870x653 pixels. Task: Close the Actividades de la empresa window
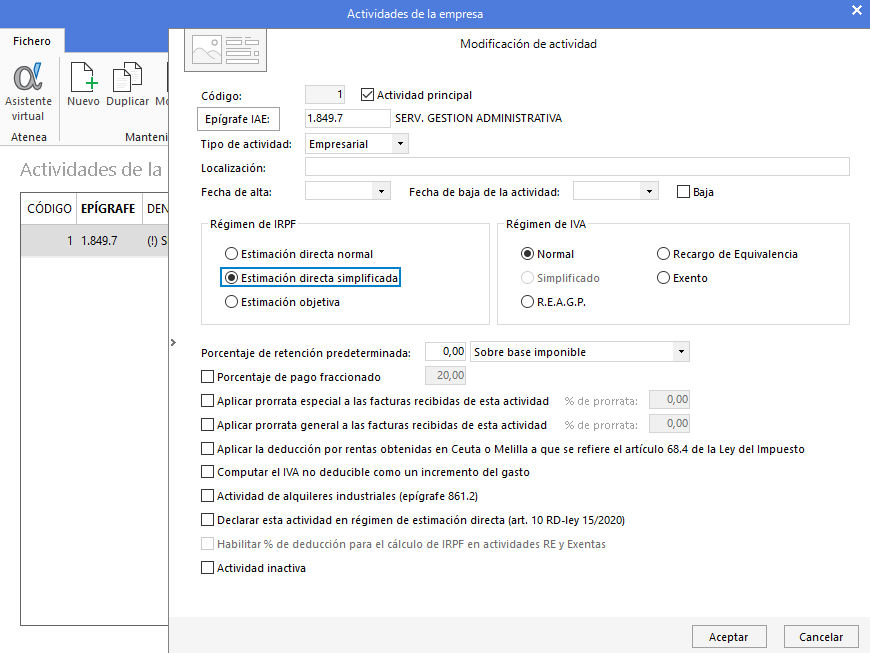(x=857, y=11)
